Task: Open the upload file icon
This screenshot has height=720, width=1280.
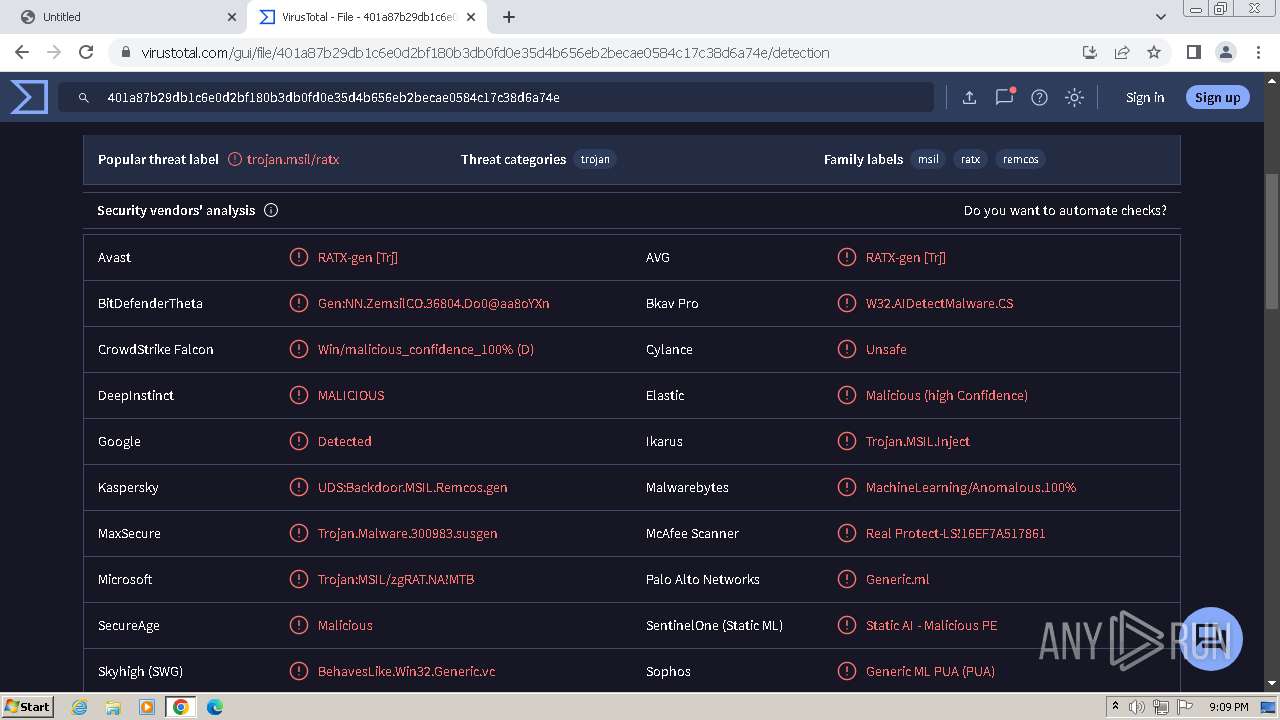Action: click(969, 97)
